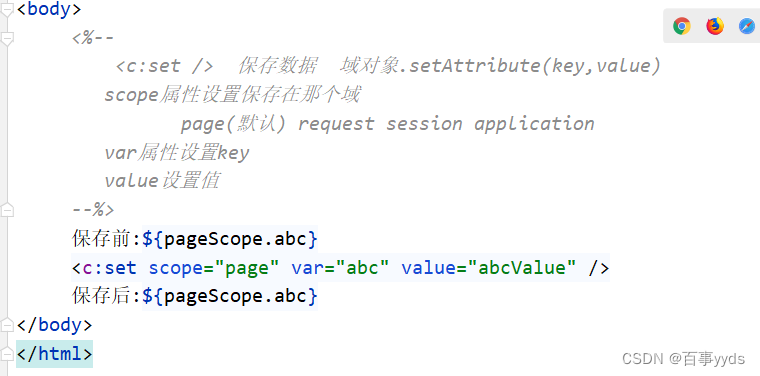Collapse the JSP comment block at <%--
This screenshot has height=376, width=760.
pos(6,38)
